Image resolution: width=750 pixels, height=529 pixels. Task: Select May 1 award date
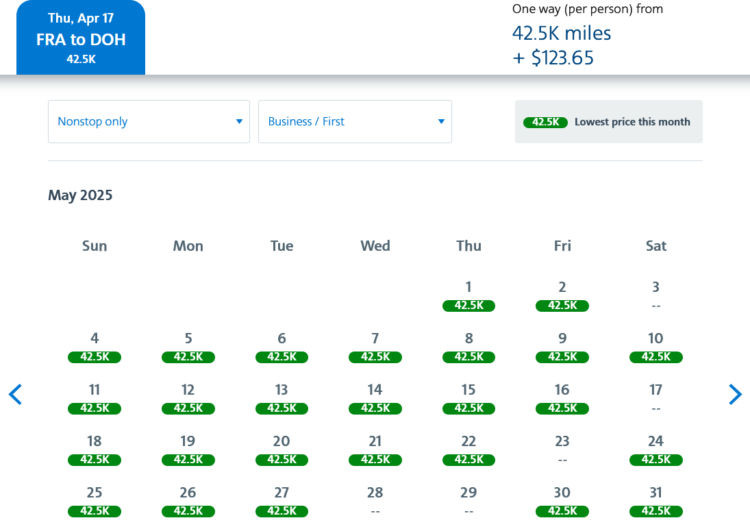[469, 296]
